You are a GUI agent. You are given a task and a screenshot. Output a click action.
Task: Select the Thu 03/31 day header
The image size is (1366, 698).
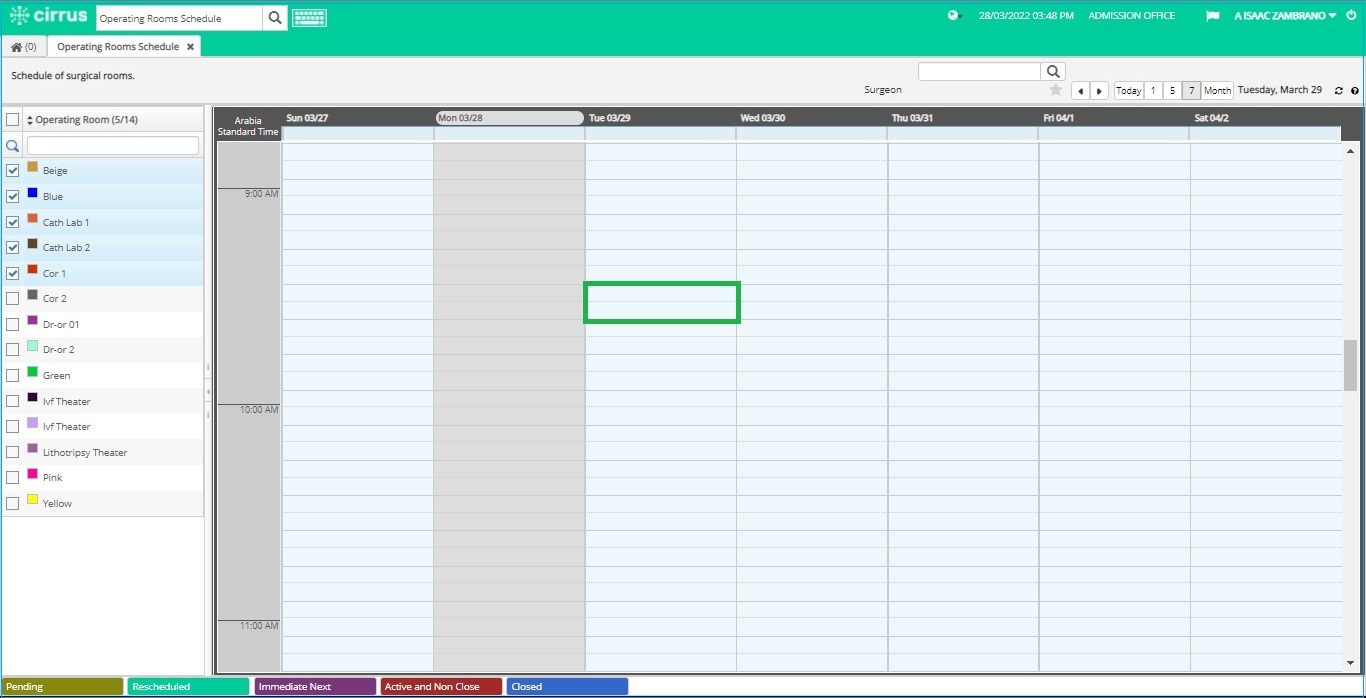point(912,118)
